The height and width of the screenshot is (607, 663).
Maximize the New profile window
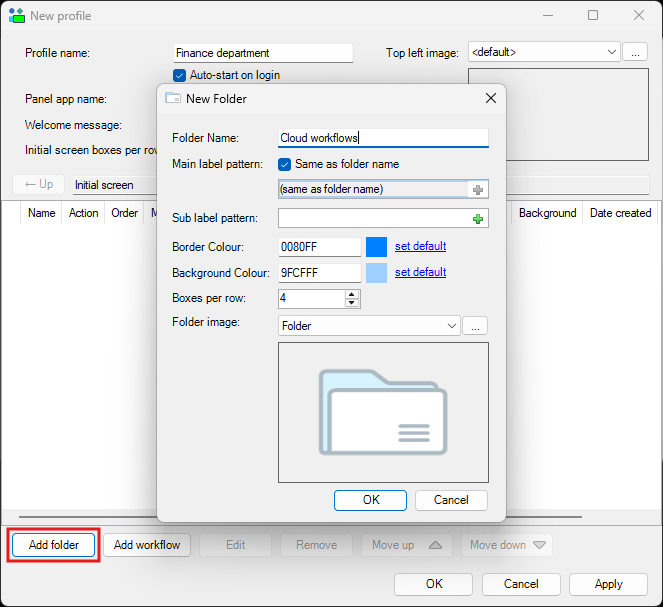coord(593,16)
